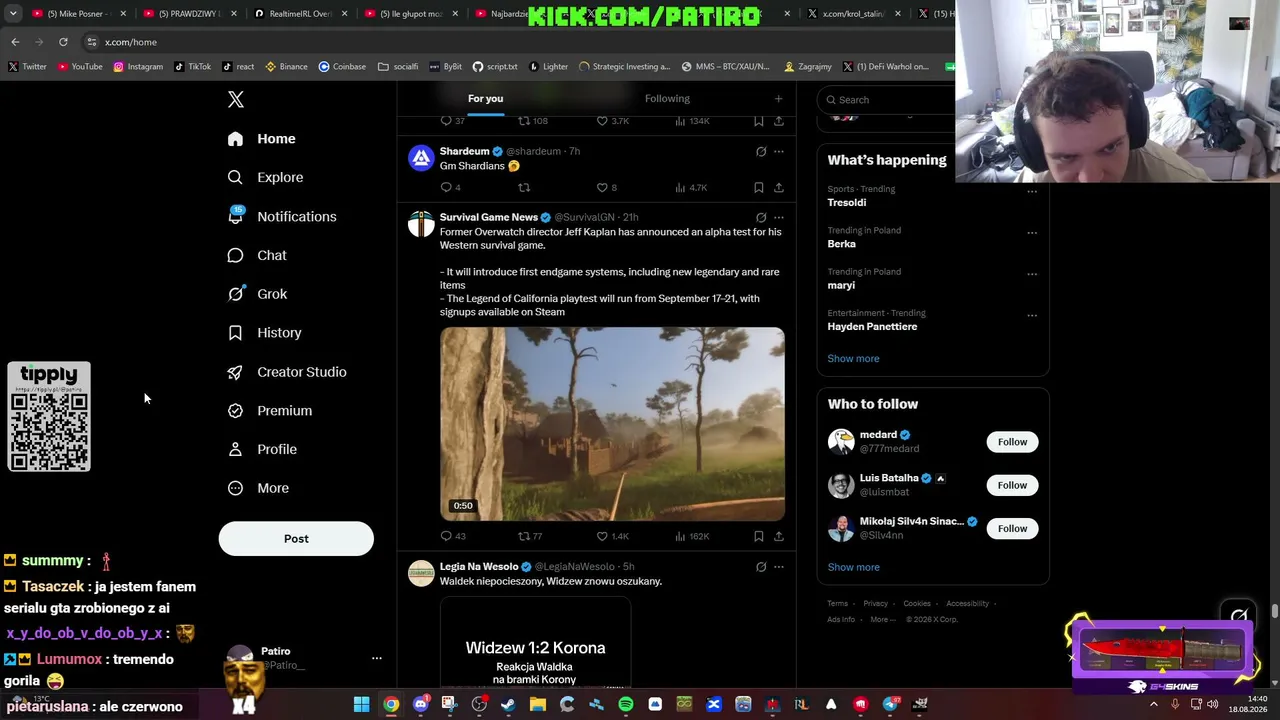
Task: Open more options on Survival Game News post
Action: [x=779, y=217]
